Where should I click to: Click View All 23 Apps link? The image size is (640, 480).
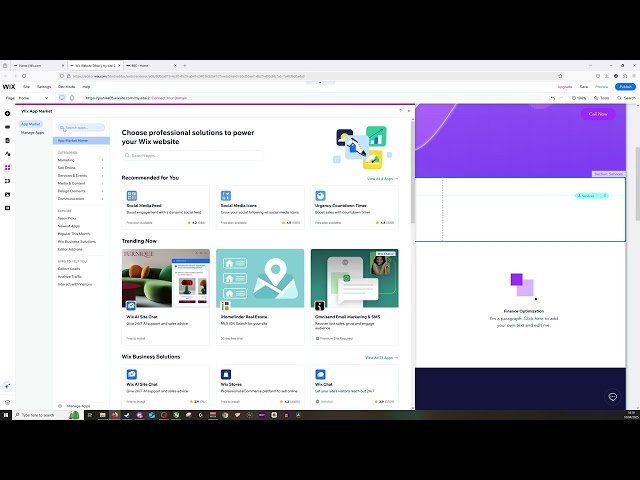(382, 358)
